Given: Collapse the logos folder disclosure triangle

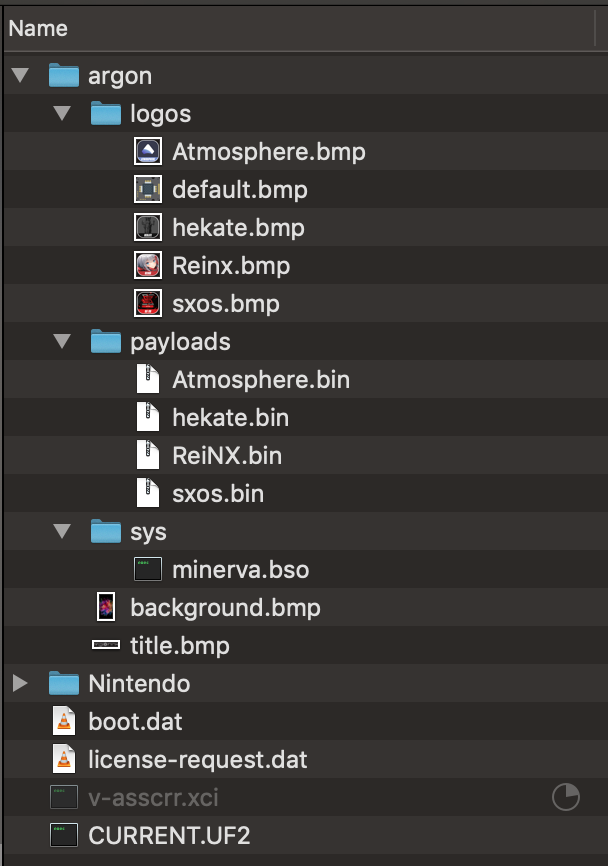Looking at the screenshot, I should click(62, 113).
